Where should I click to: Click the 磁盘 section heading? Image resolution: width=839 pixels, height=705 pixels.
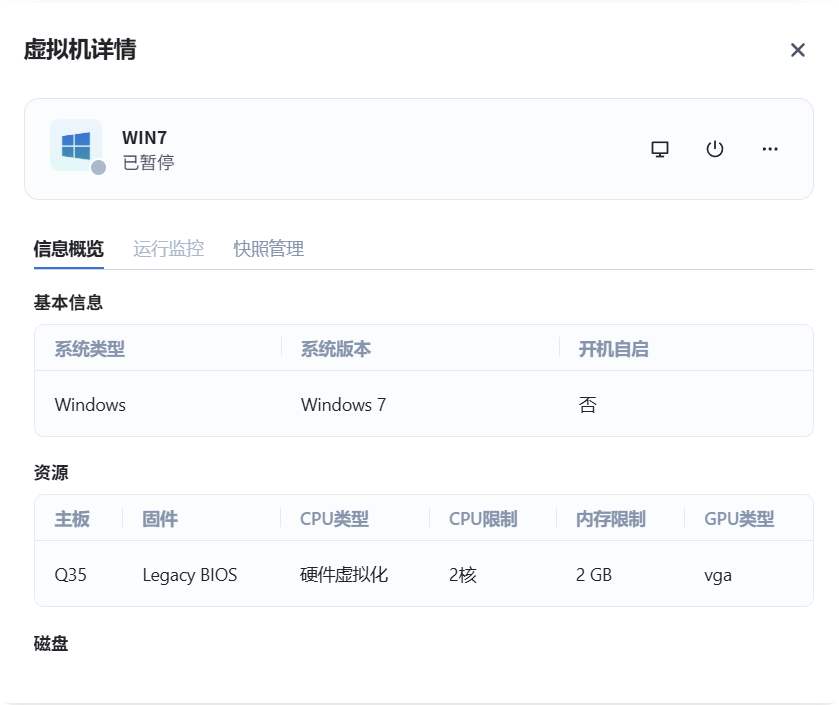tap(51, 644)
